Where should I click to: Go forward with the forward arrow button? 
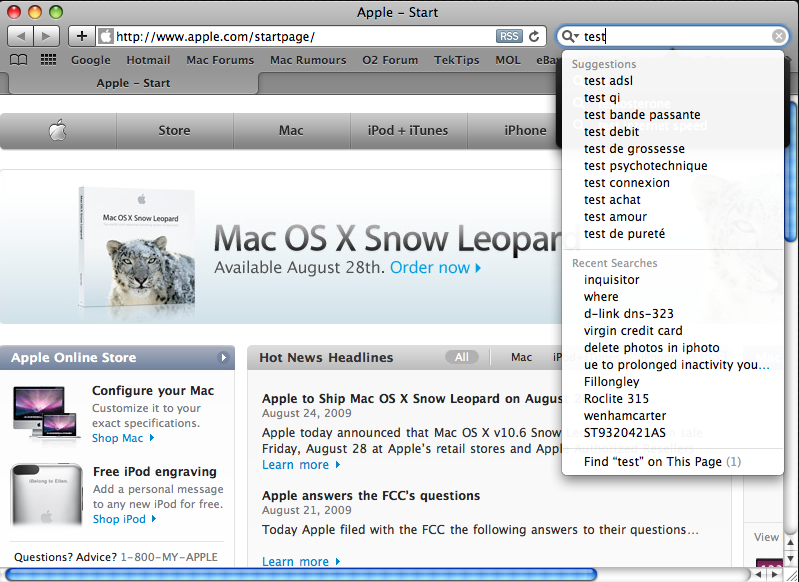click(46, 36)
